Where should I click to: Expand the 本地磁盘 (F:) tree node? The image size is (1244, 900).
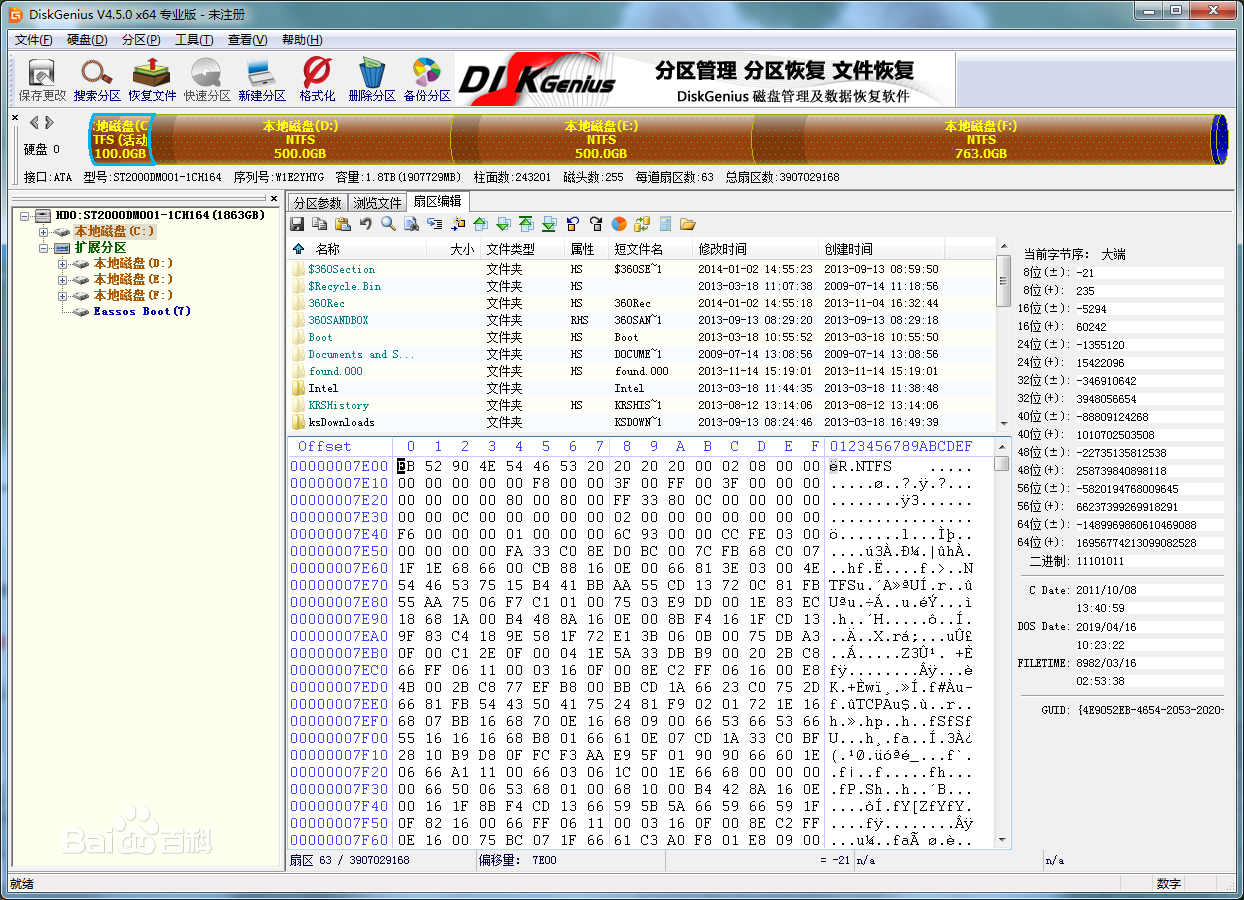62,296
